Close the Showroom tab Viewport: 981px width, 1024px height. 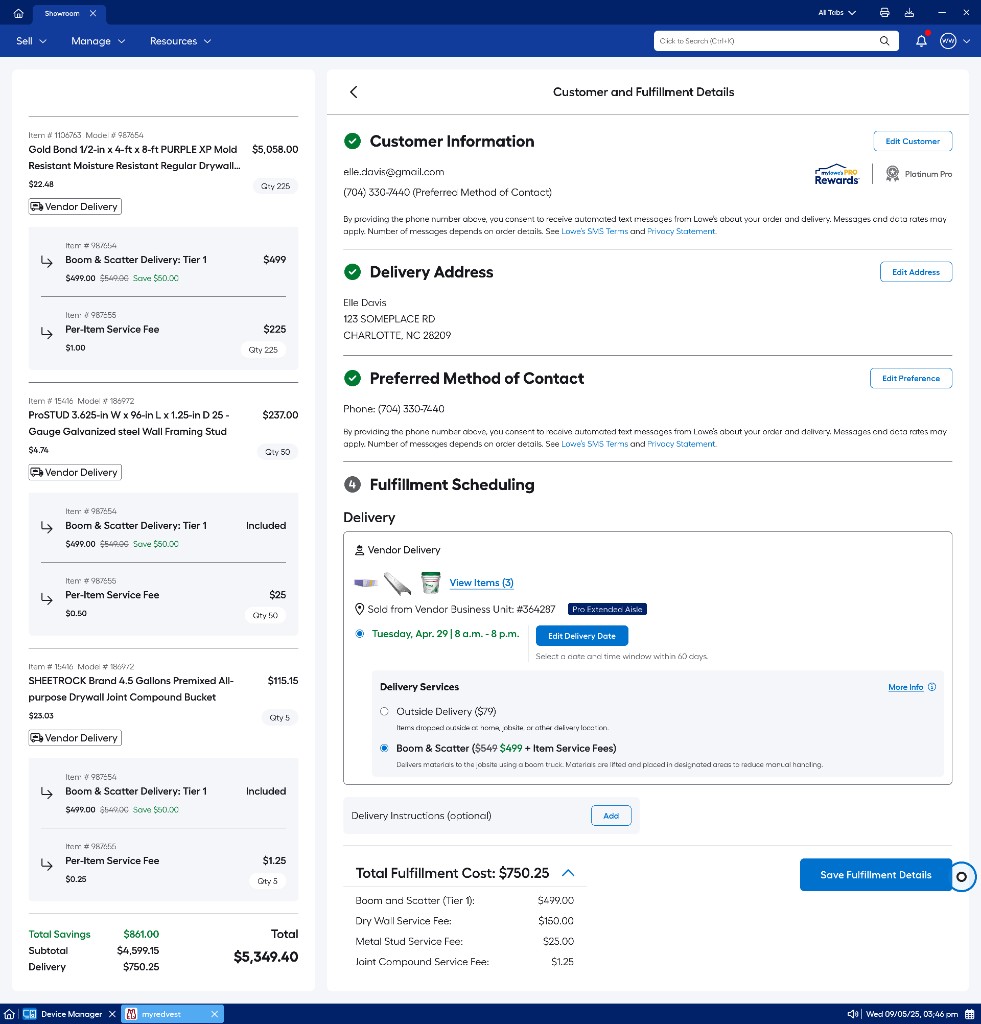point(93,13)
